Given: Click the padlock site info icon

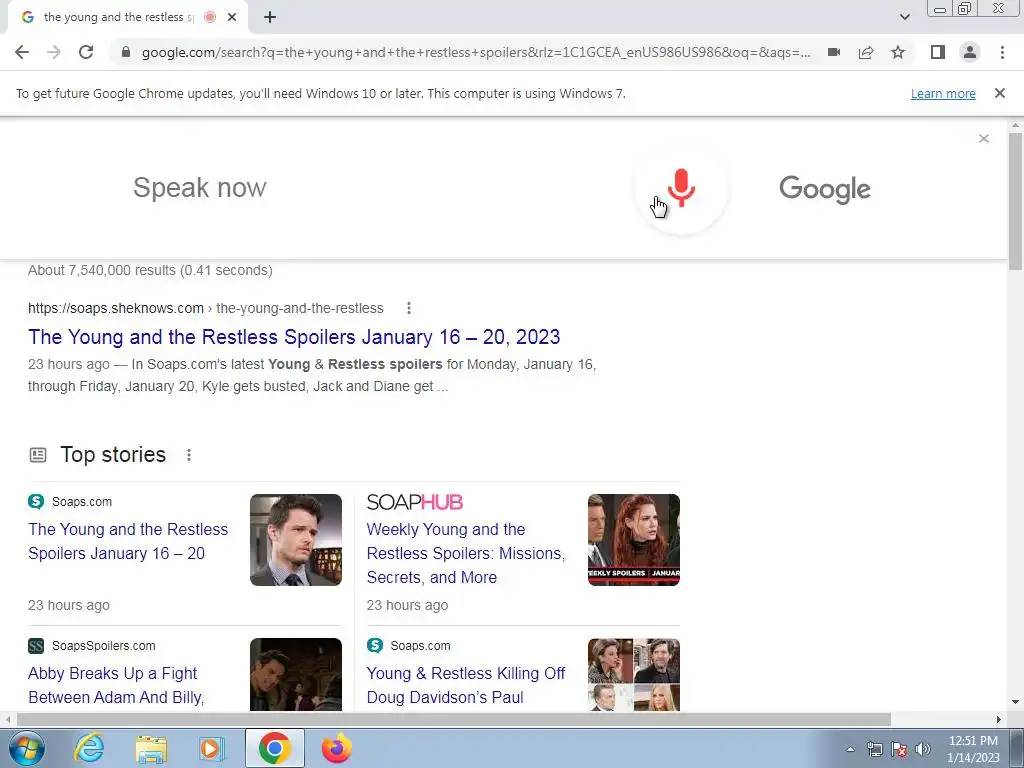Looking at the screenshot, I should pos(126,52).
